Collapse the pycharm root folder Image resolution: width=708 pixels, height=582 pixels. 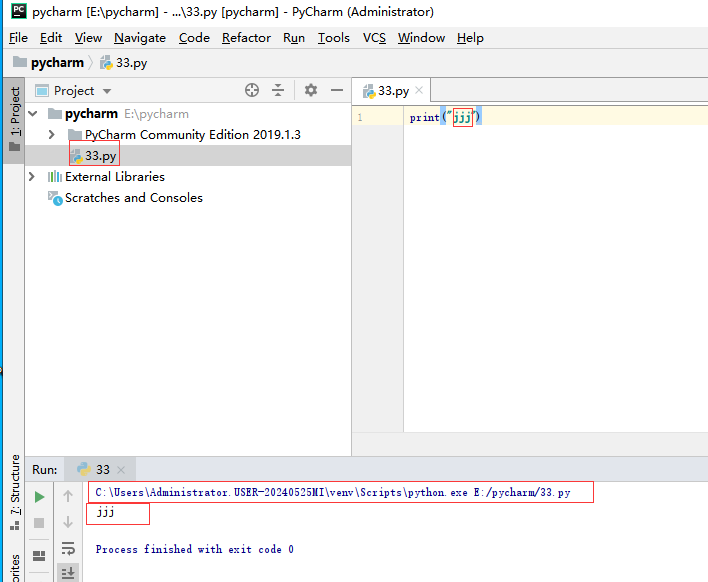tap(33, 114)
